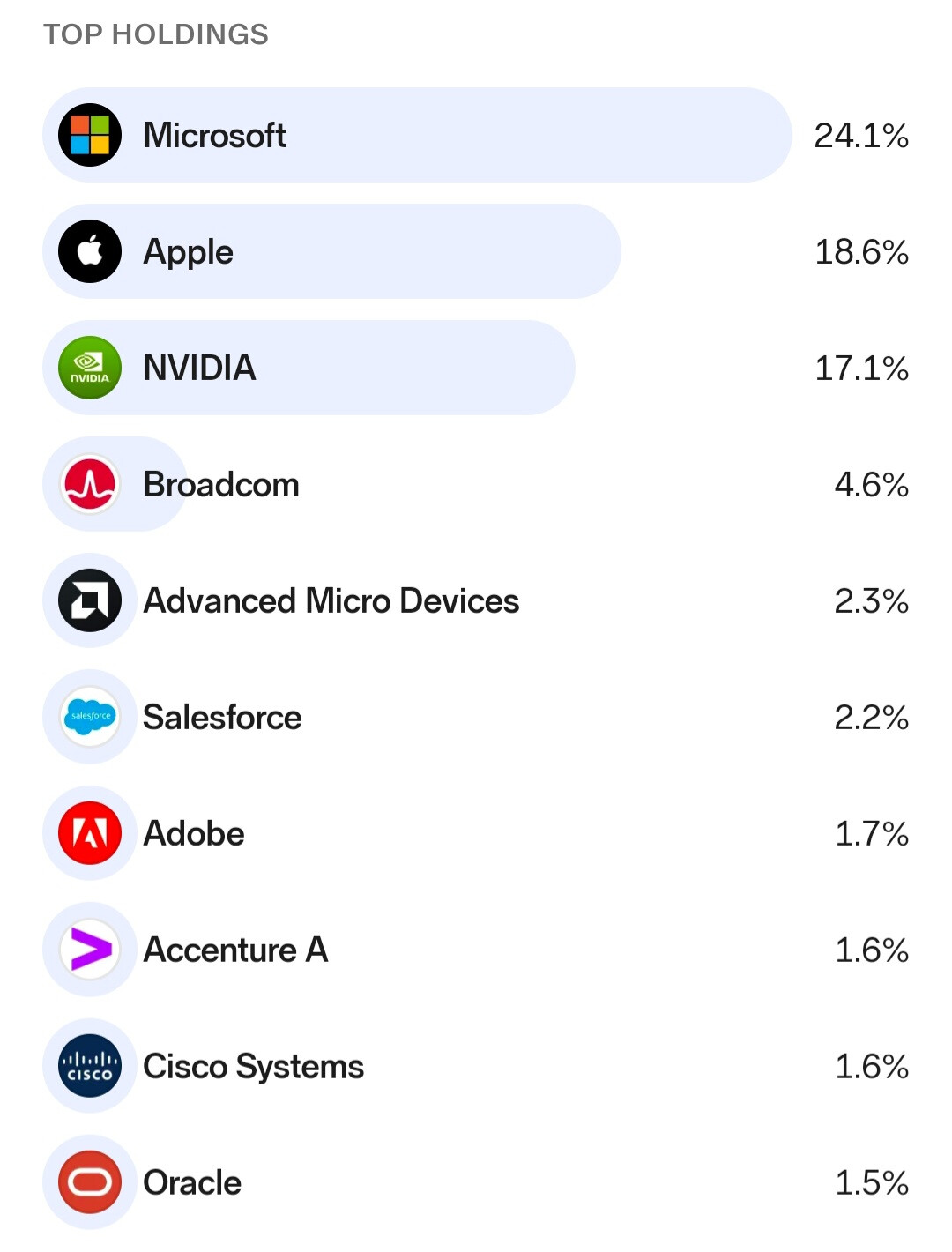Select the purple Accenture arrow icon
The width and height of the screenshot is (952, 1252).
[90, 950]
